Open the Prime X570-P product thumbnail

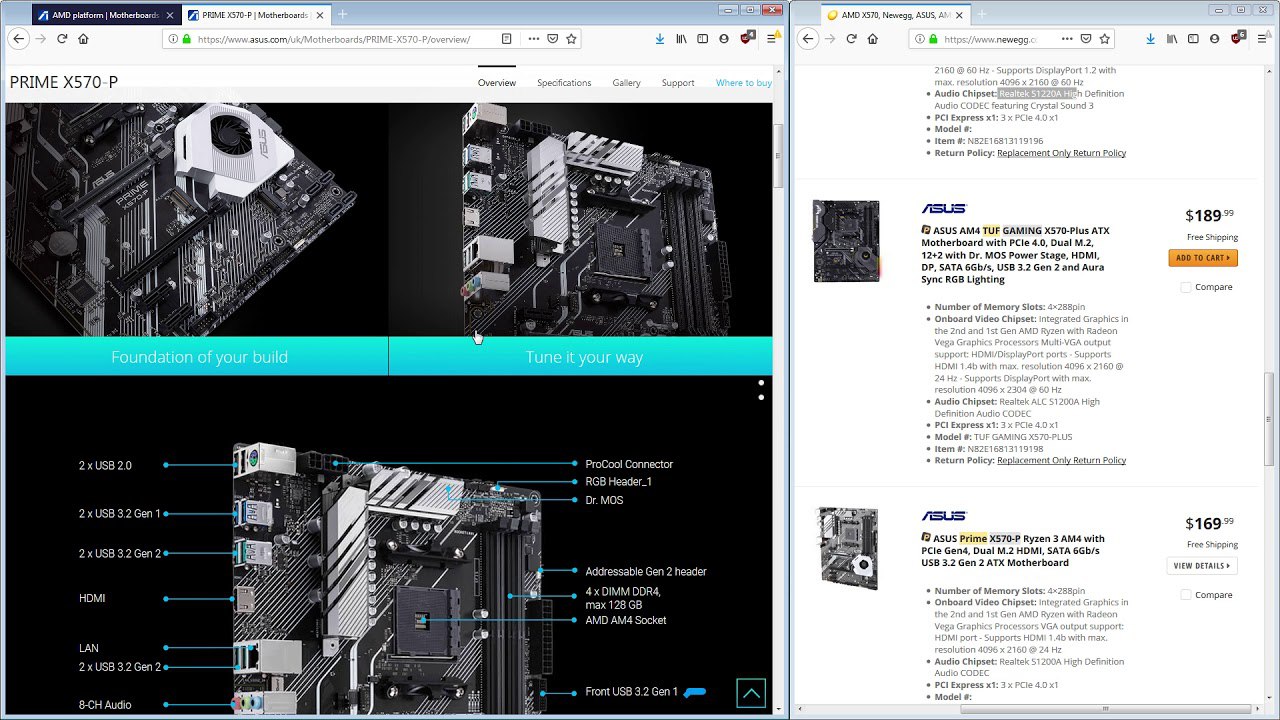click(846, 548)
